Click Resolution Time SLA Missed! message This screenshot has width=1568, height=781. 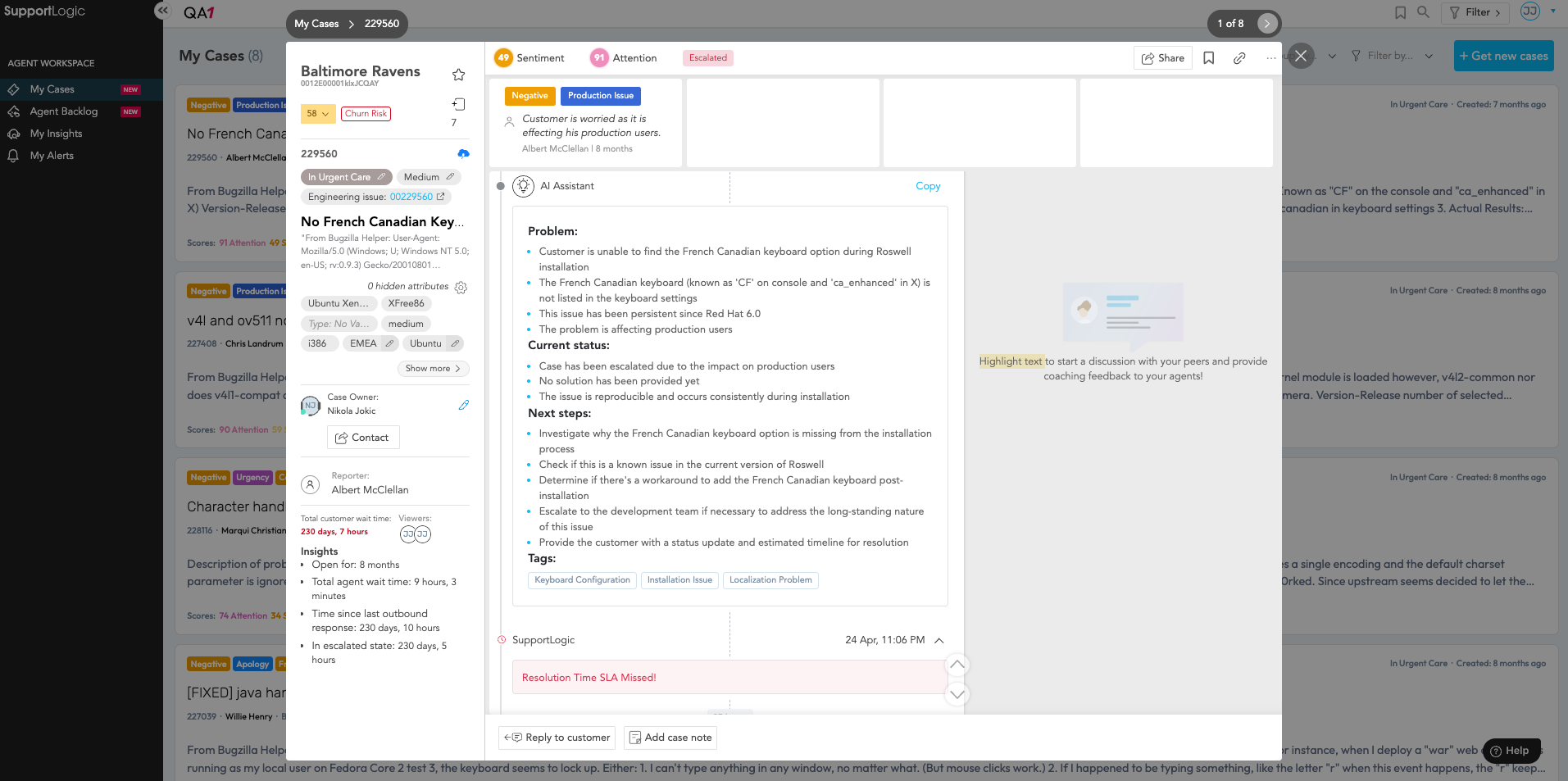click(589, 678)
